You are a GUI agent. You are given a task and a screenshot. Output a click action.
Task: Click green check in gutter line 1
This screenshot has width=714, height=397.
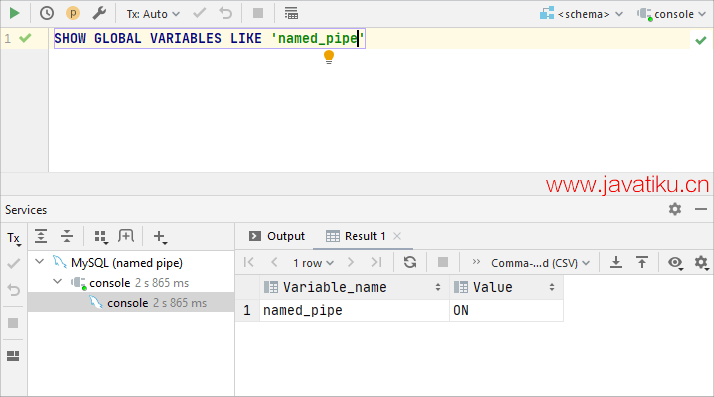[26, 38]
